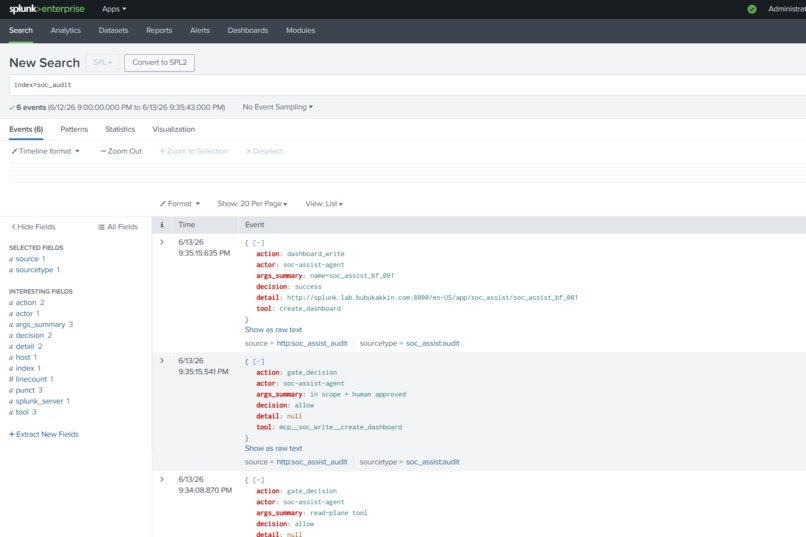
Task: Click the Event column header
Action: (x=254, y=225)
